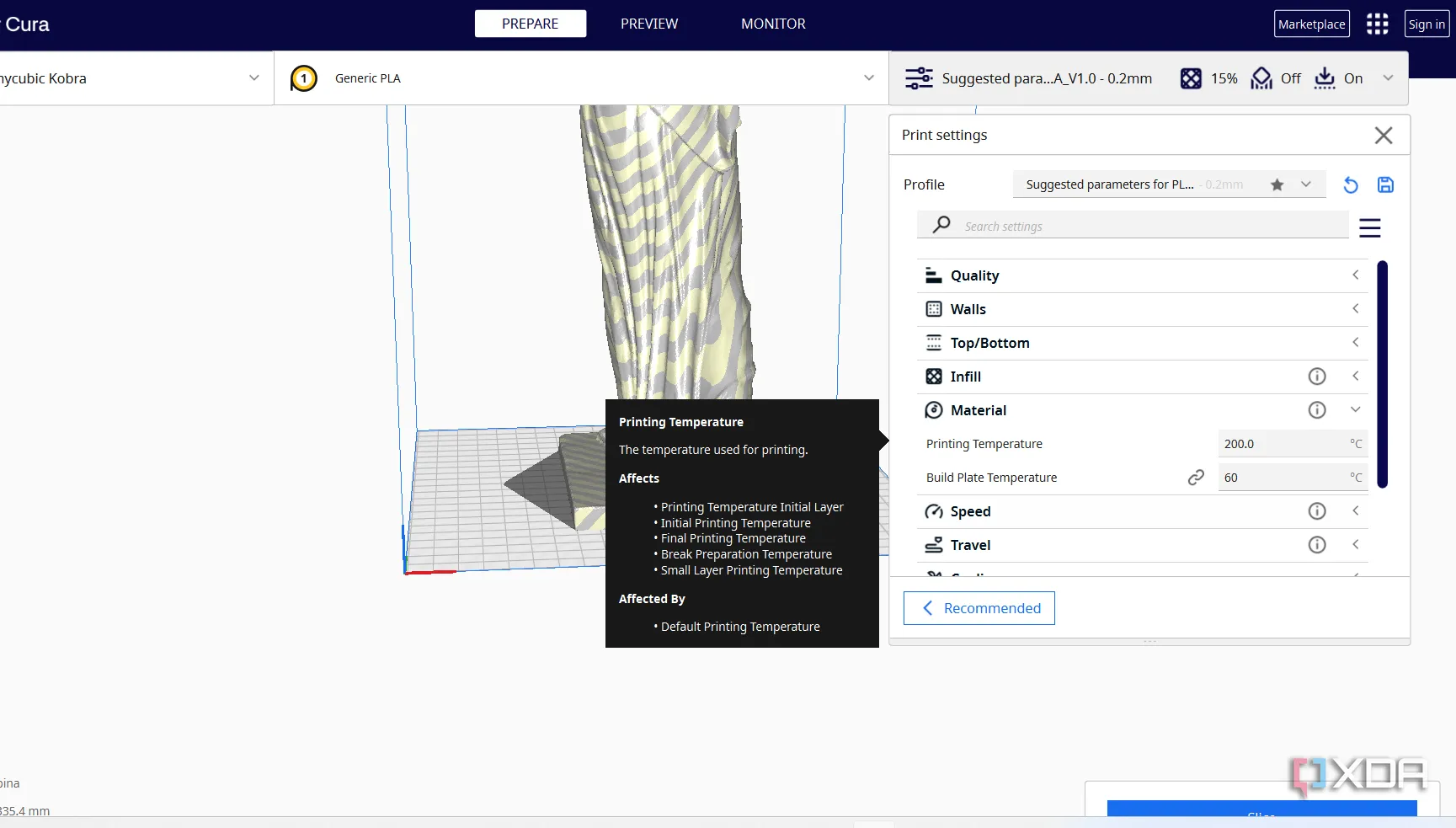
Task: Expand the Speed settings section
Action: tap(1356, 510)
